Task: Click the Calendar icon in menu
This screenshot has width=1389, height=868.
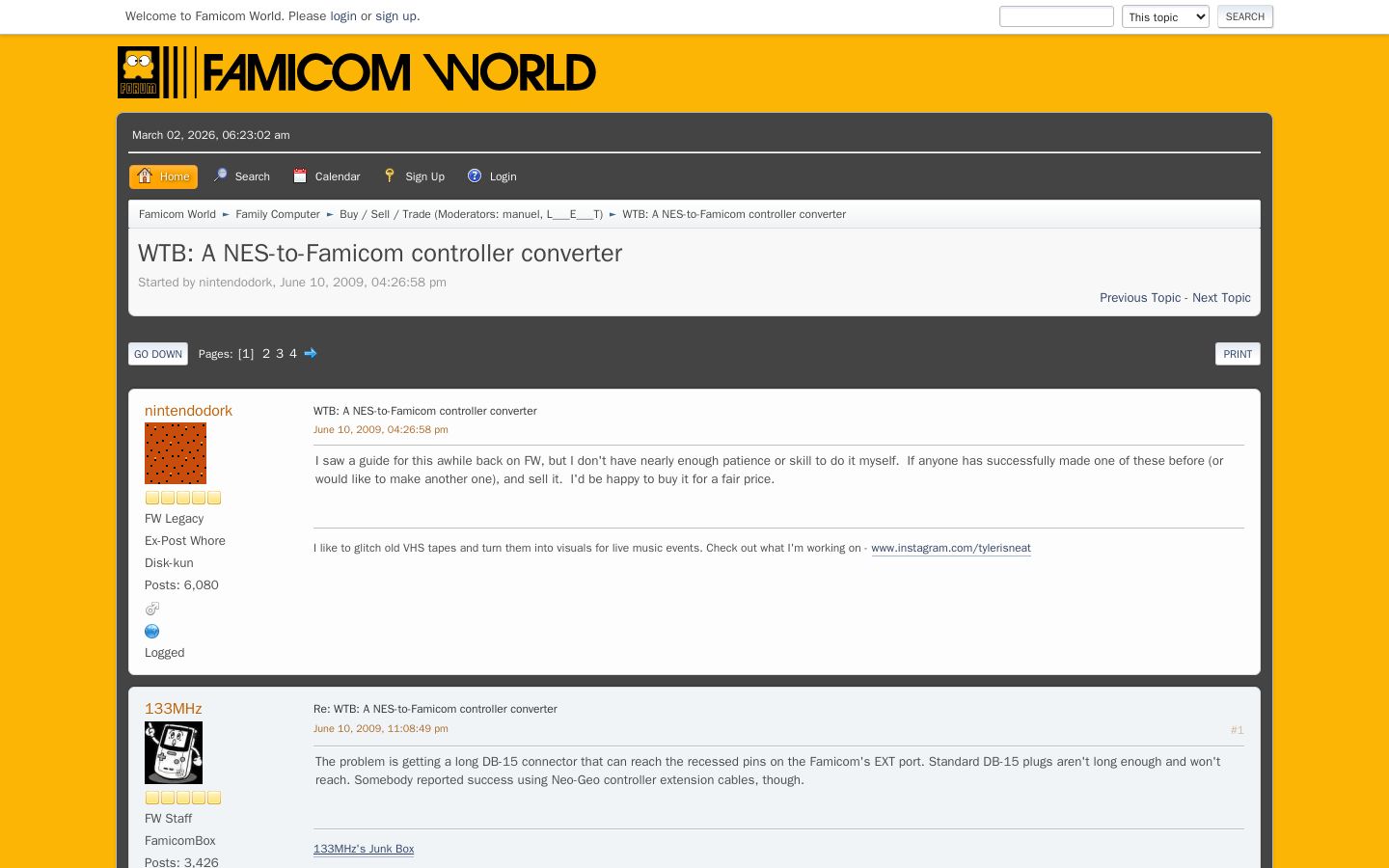Action: point(300,176)
